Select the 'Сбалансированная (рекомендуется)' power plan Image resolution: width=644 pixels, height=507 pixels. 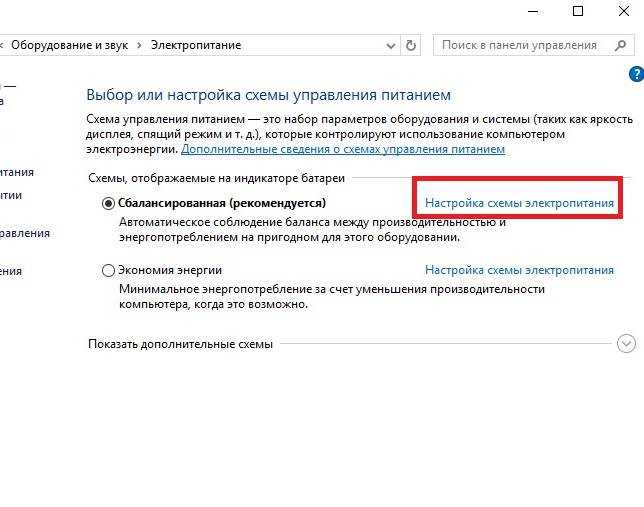(x=108, y=203)
